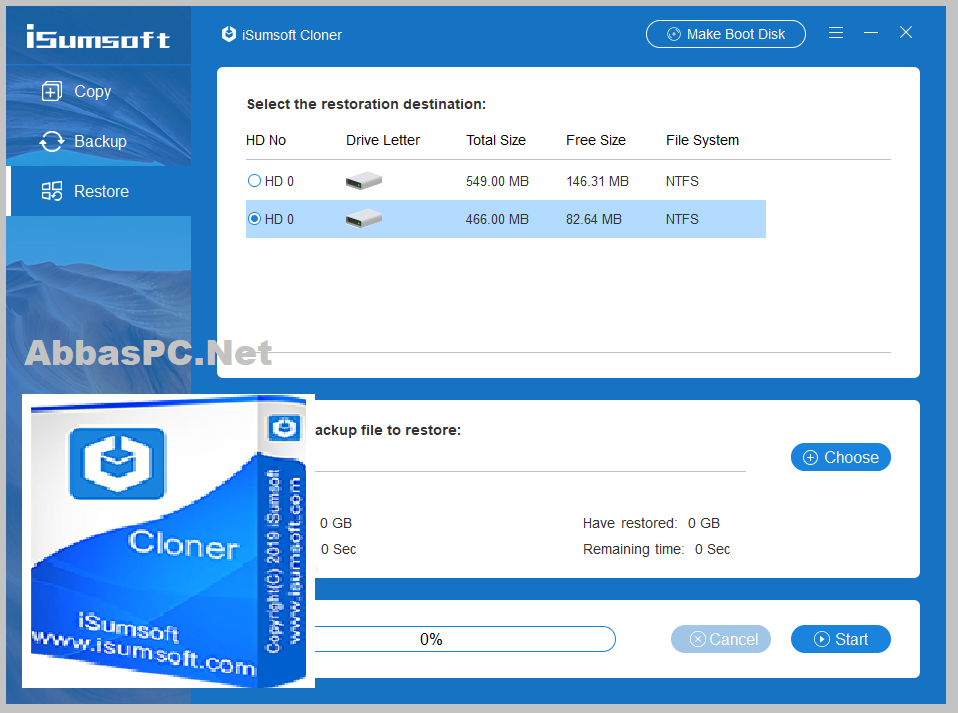Click the 0% restore progress bar
958x713 pixels.
point(464,639)
